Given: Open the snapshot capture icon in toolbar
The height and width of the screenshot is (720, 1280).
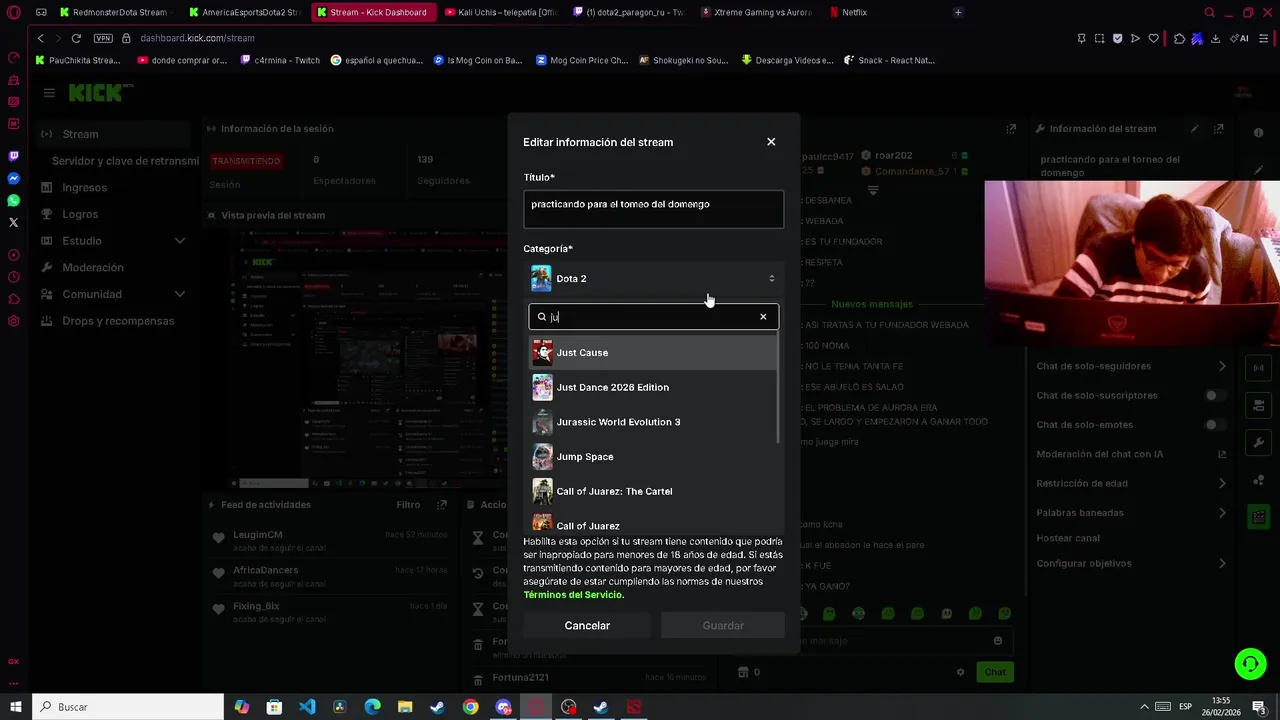Looking at the screenshot, I should [x=1099, y=38].
